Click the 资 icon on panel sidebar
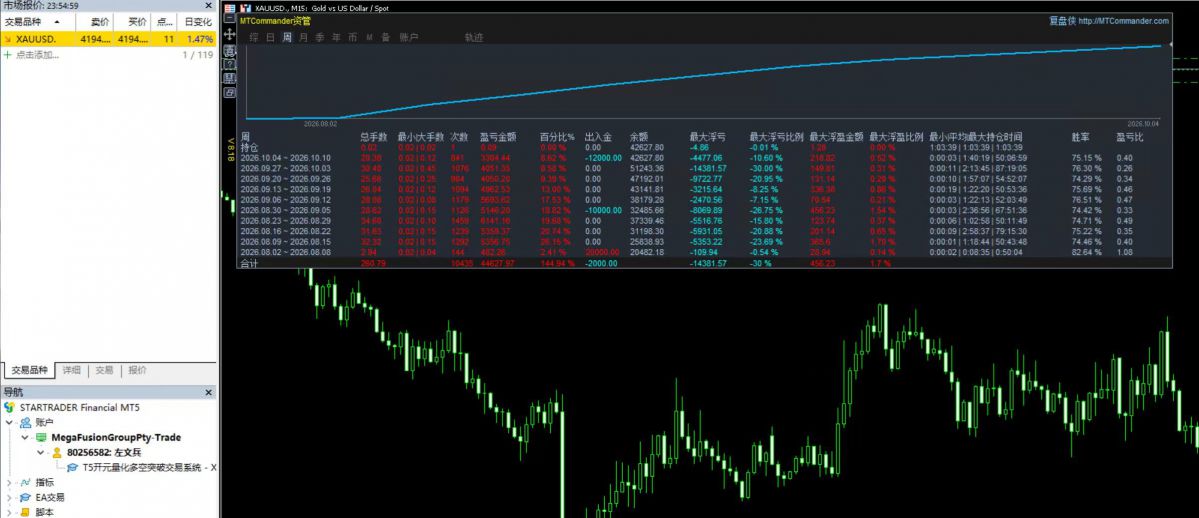 [229, 50]
